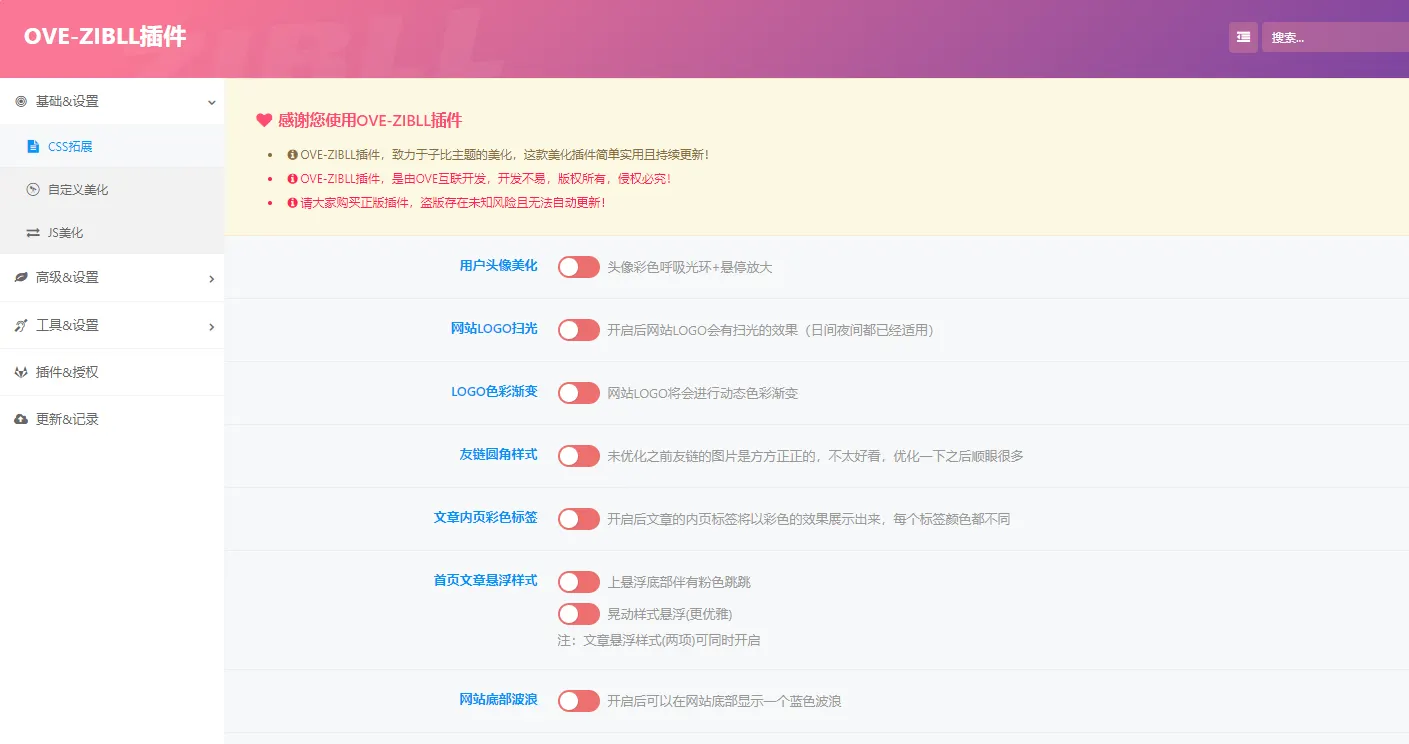Image resolution: width=1409 pixels, height=744 pixels.
Task: Click the target icon beside 基础&设置
Action: 21,102
